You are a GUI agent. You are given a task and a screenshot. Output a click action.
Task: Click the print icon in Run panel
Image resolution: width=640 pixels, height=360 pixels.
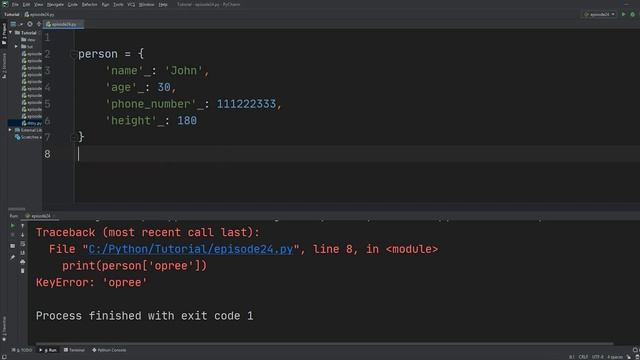[x=22, y=262]
